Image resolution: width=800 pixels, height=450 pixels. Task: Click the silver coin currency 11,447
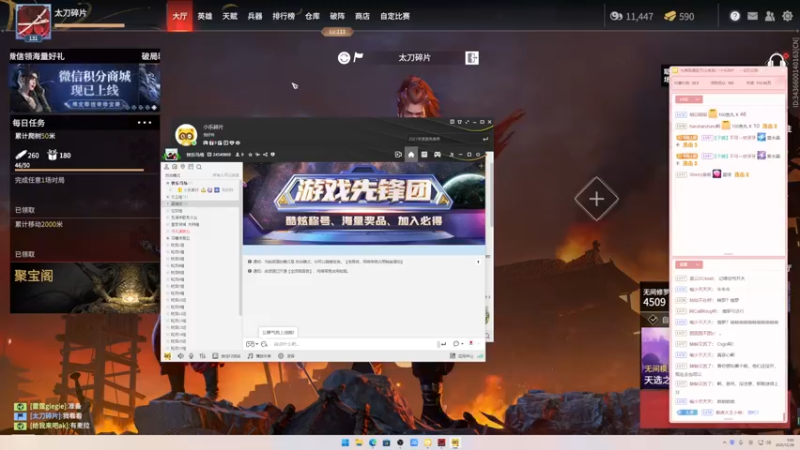point(632,16)
